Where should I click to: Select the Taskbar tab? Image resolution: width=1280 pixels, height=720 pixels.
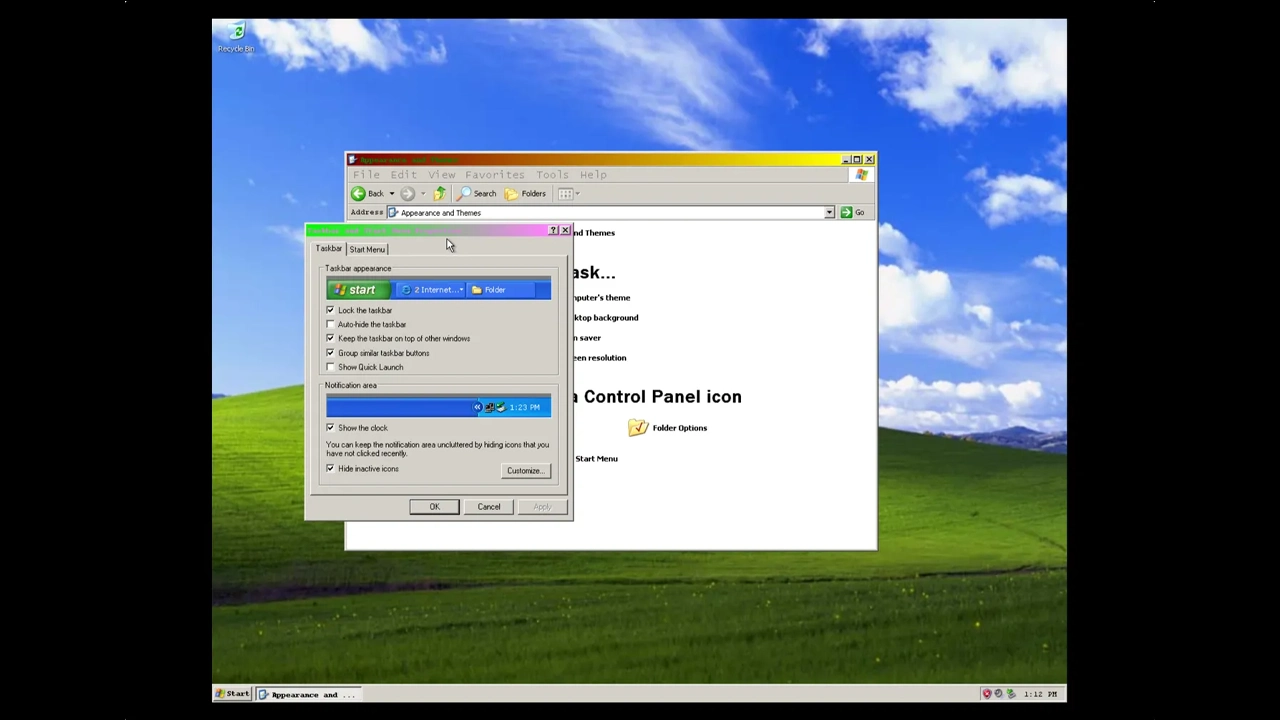click(329, 248)
